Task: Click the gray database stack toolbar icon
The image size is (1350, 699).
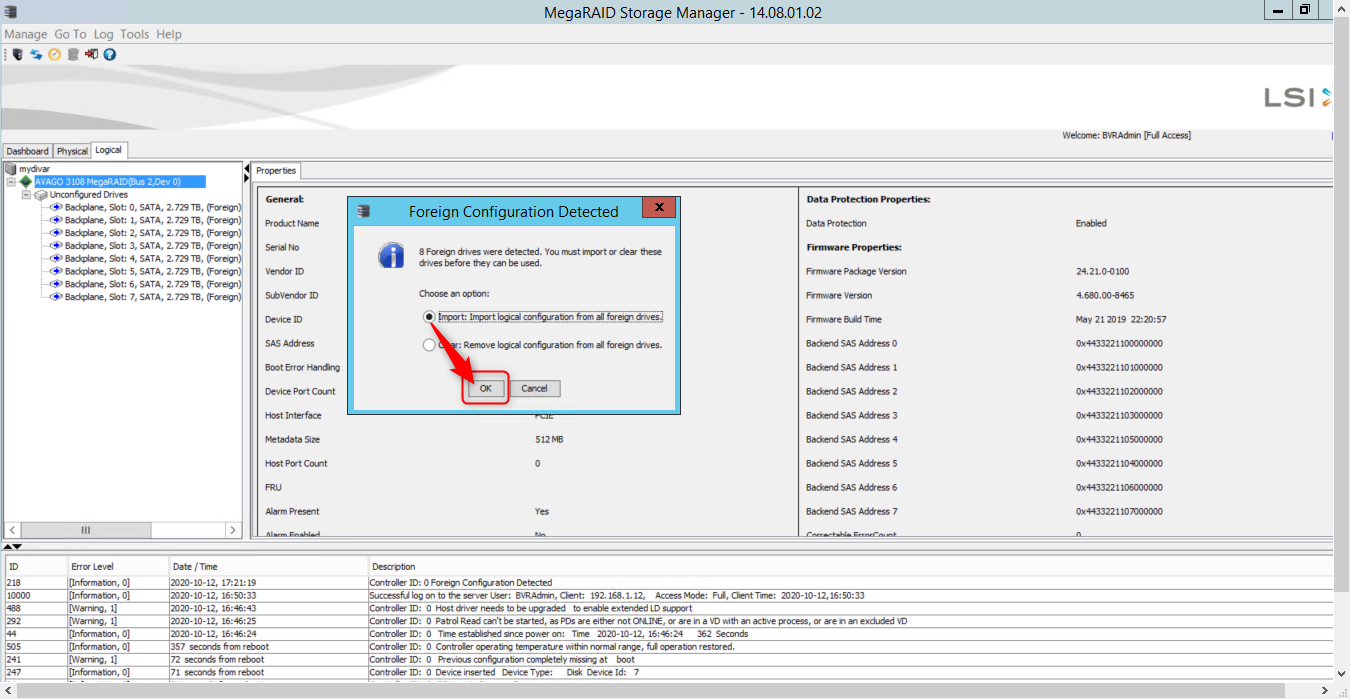Action: click(73, 54)
